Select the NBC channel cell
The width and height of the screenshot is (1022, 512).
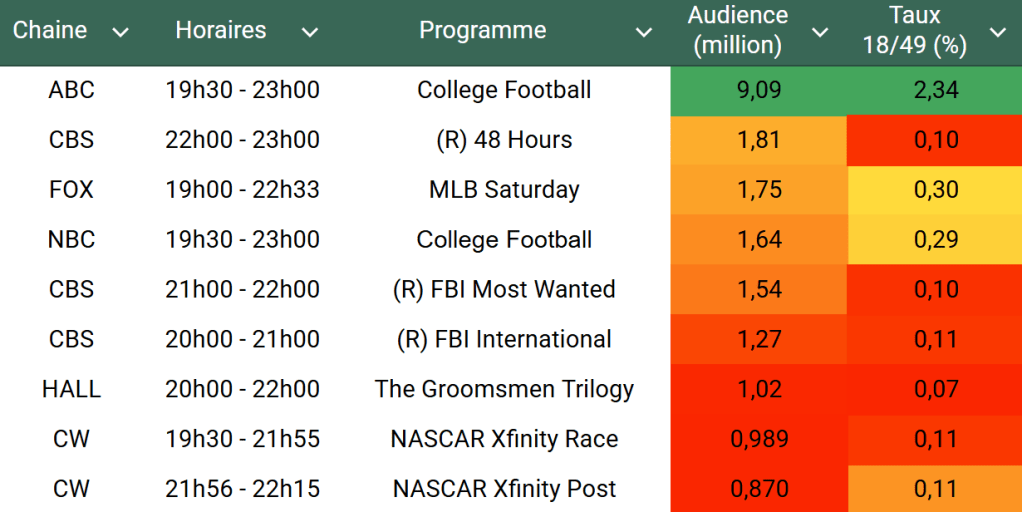[x=71, y=240]
